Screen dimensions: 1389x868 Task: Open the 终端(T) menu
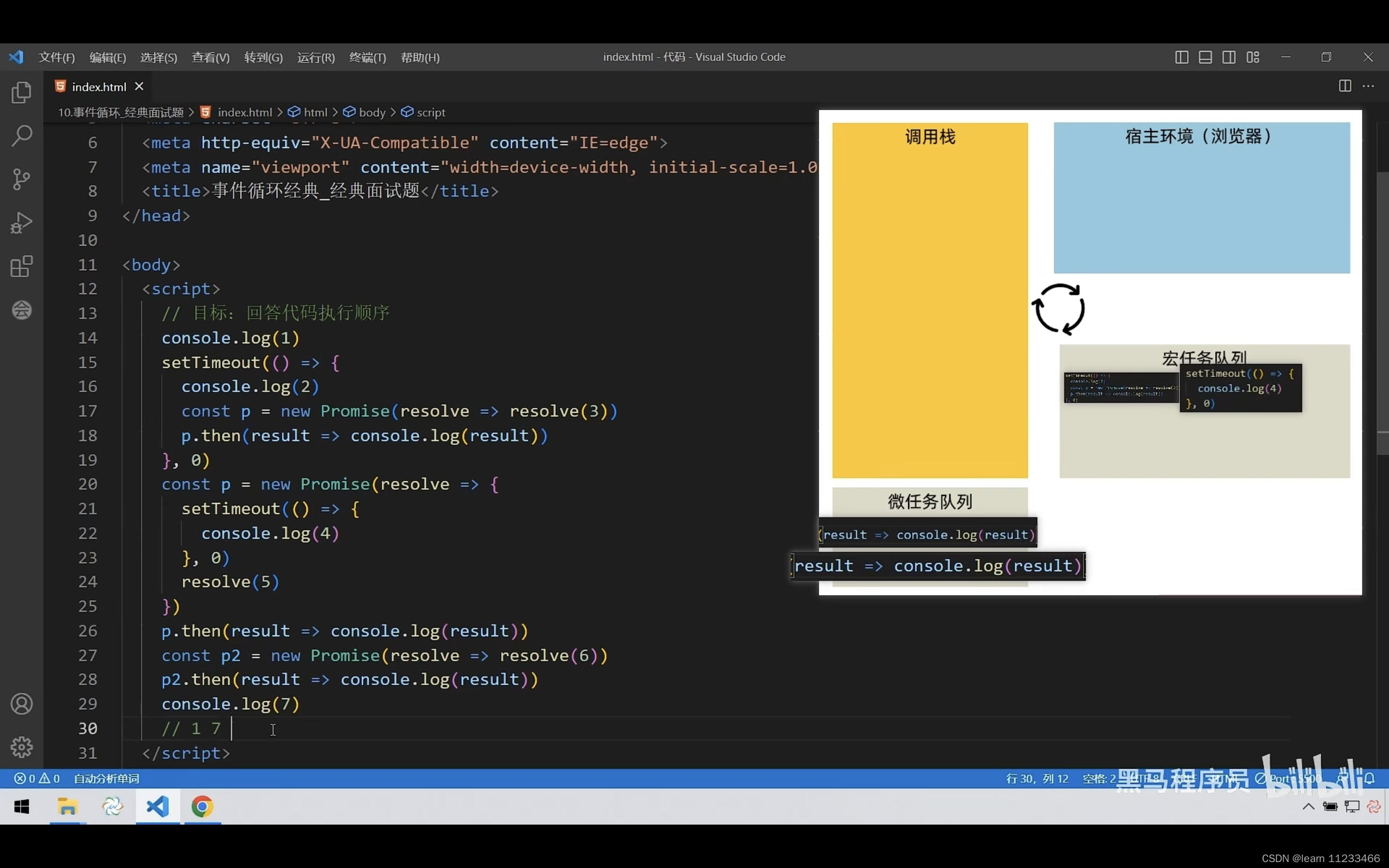(367, 58)
